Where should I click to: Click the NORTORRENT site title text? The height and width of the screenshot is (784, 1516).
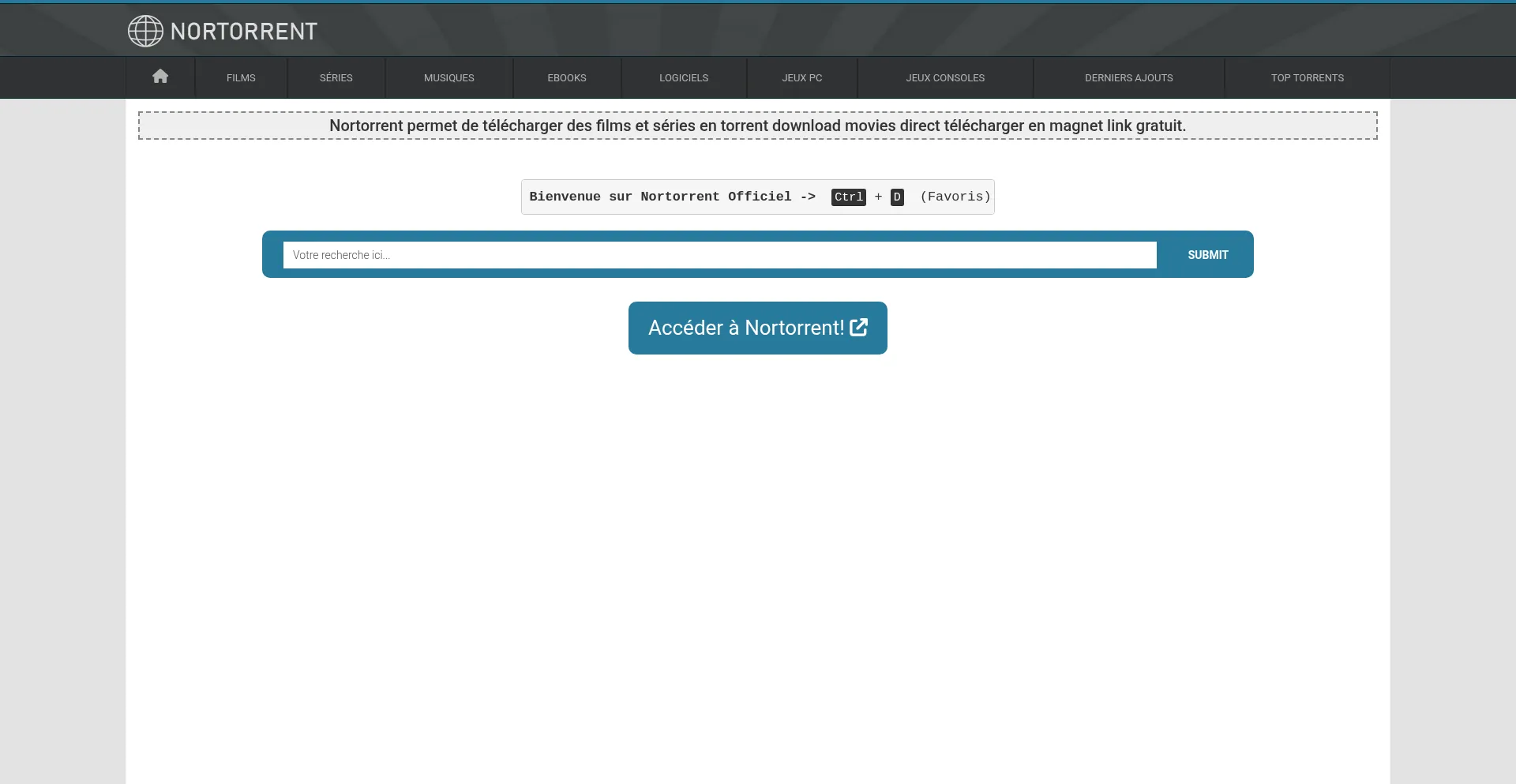pos(244,32)
